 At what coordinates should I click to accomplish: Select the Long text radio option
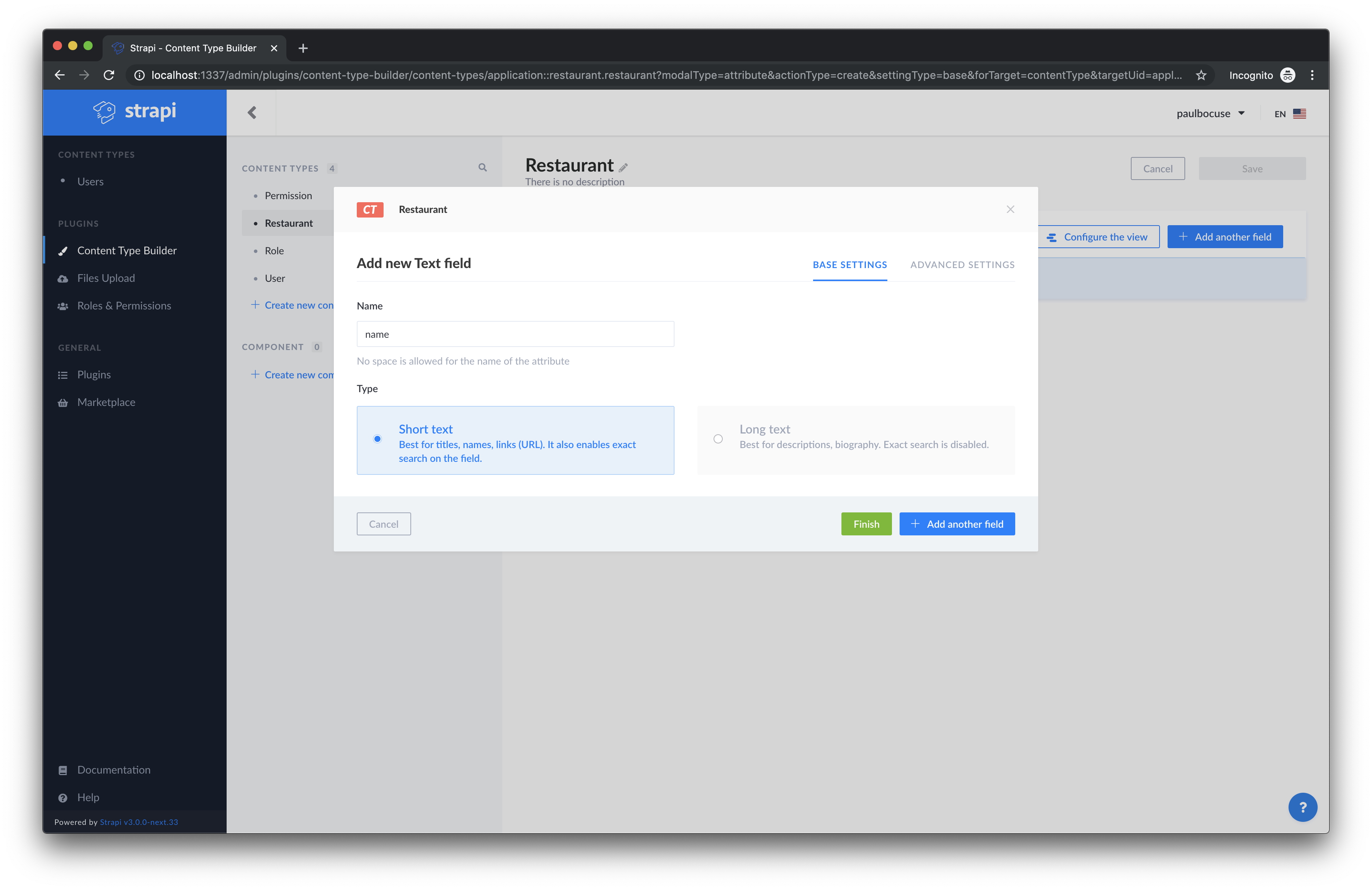tap(718, 439)
